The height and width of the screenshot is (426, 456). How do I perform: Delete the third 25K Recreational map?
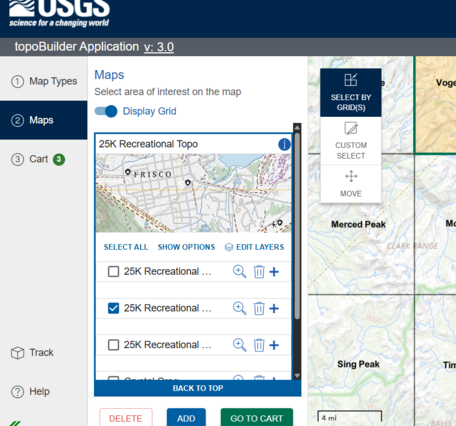coord(259,345)
